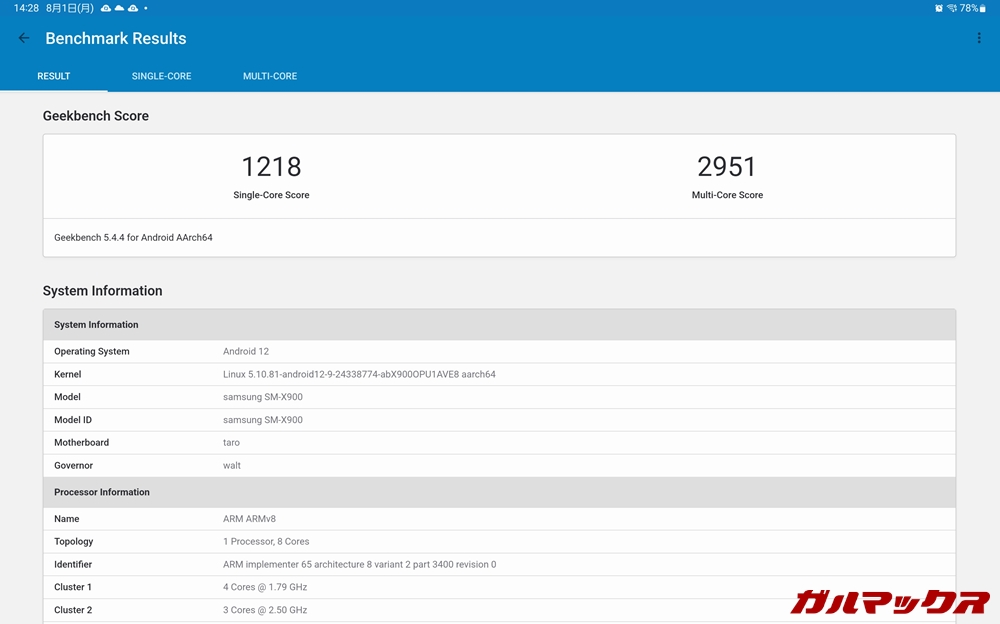
Task: Tap the Identifier ARM implementer row
Action: (x=498, y=565)
